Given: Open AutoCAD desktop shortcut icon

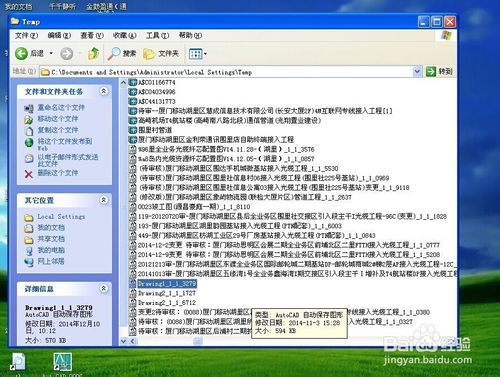Looking at the screenshot, I should (x=63, y=362).
